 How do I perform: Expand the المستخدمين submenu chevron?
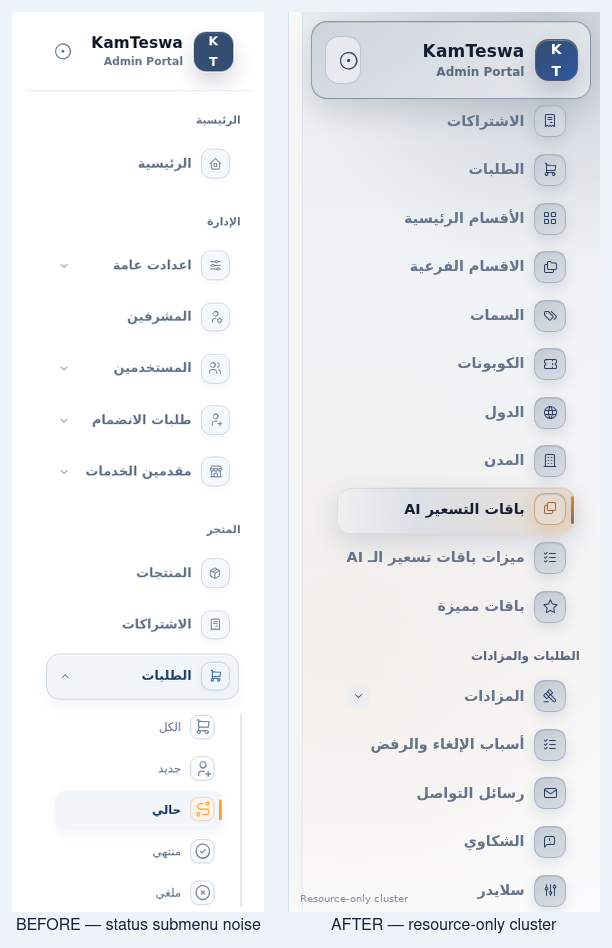point(64,368)
